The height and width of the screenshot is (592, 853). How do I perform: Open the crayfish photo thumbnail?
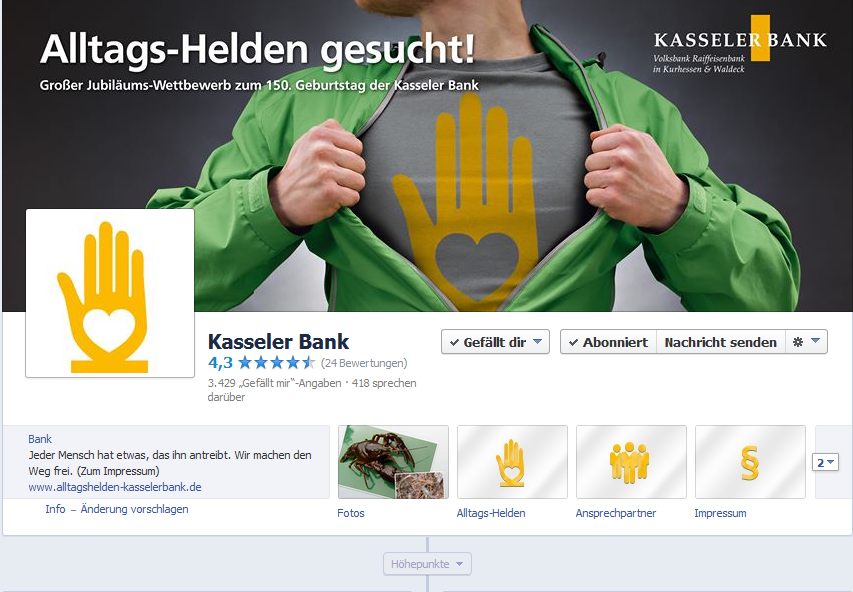tap(393, 462)
